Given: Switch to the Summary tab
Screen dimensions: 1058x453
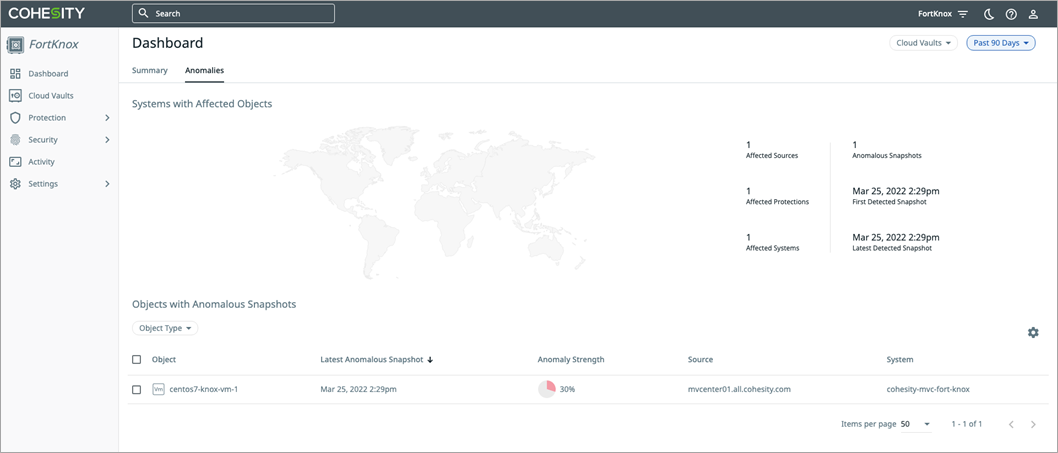Looking at the screenshot, I should [150, 70].
